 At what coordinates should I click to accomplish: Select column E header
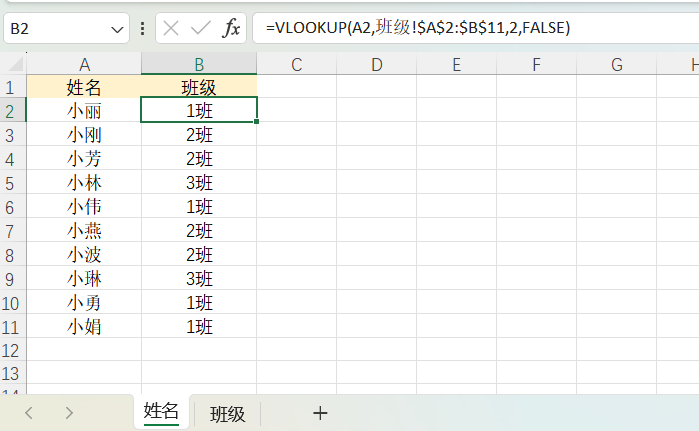coord(456,64)
